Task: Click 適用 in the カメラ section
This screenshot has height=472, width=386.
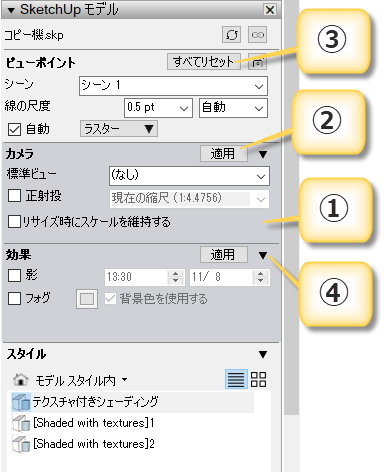Action: click(x=224, y=154)
